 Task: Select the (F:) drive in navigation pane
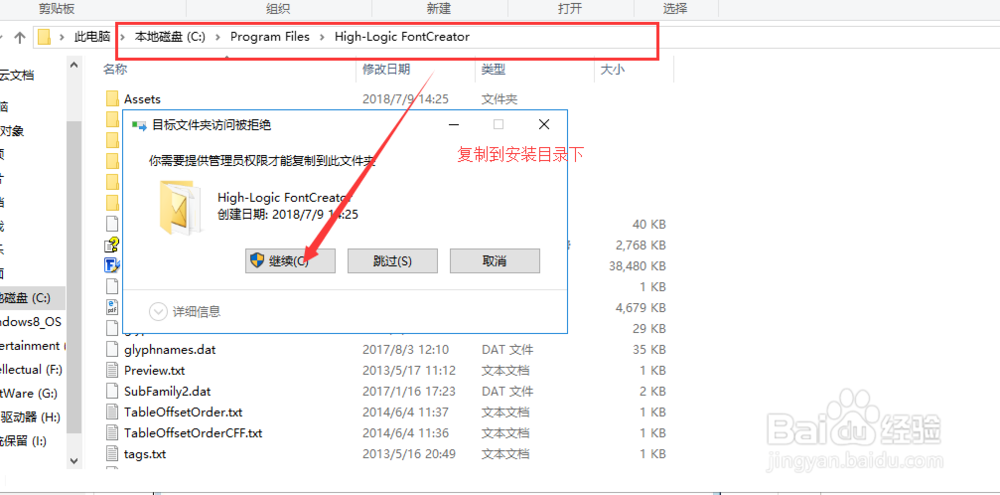(31, 369)
